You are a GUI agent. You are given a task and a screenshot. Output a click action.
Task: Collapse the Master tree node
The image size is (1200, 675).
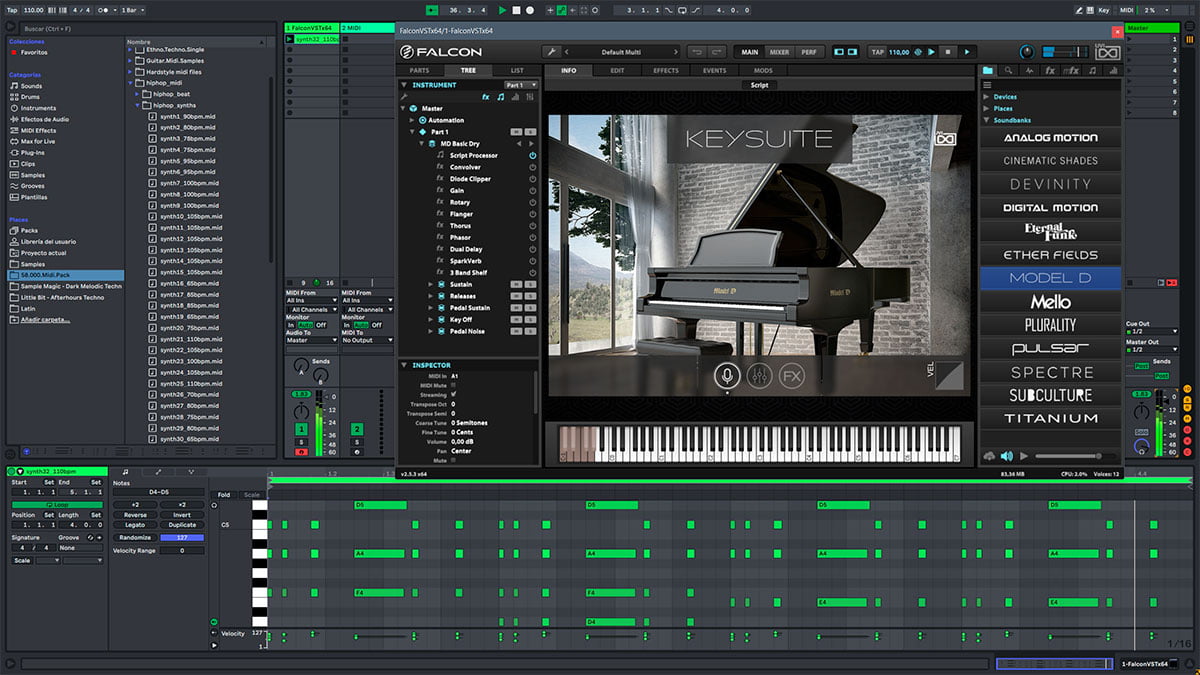404,108
